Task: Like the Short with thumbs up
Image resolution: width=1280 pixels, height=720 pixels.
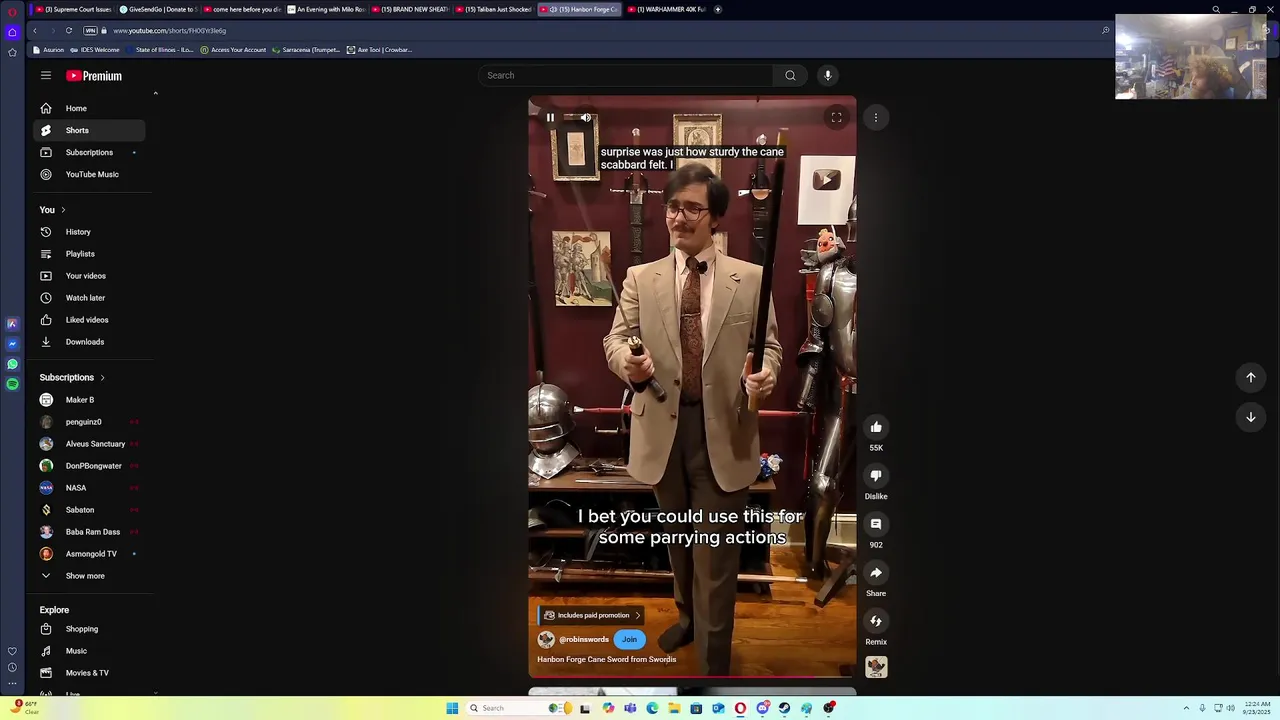Action: point(876,427)
